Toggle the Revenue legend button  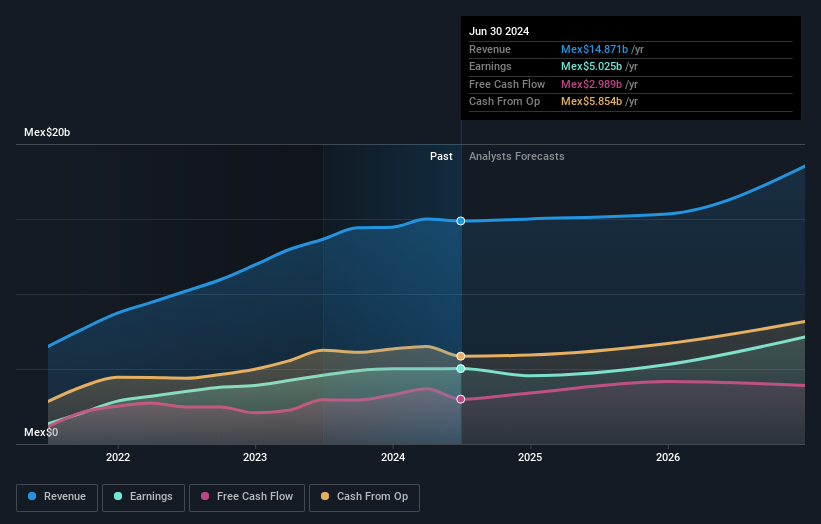click(57, 497)
